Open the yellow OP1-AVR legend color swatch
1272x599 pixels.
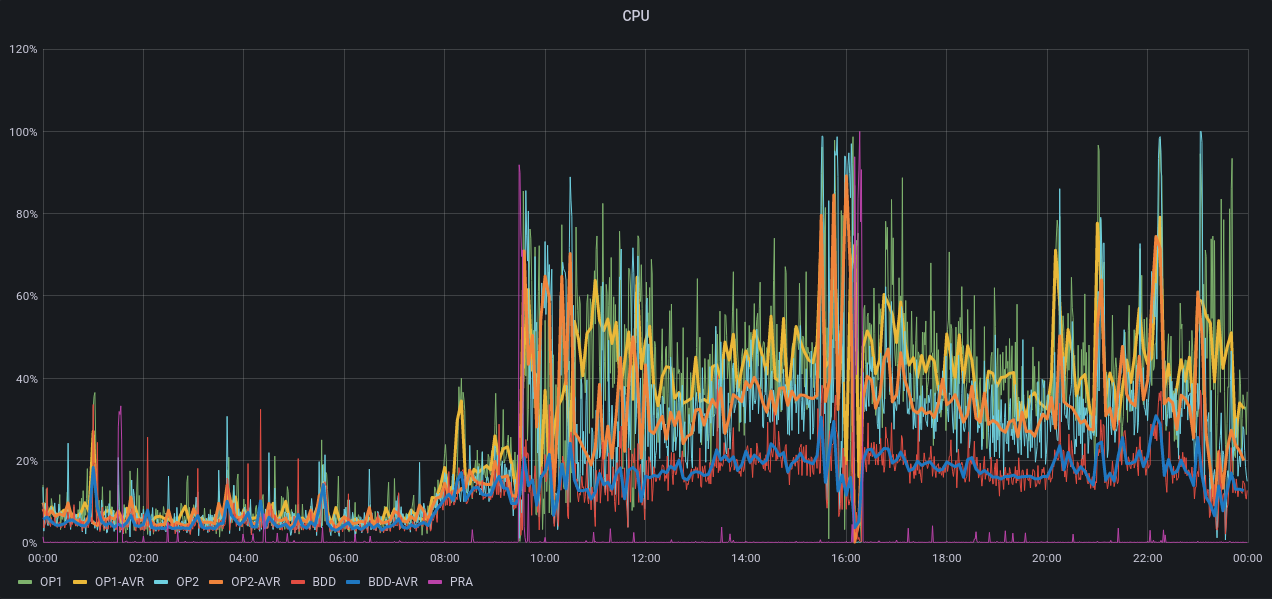(x=81, y=581)
